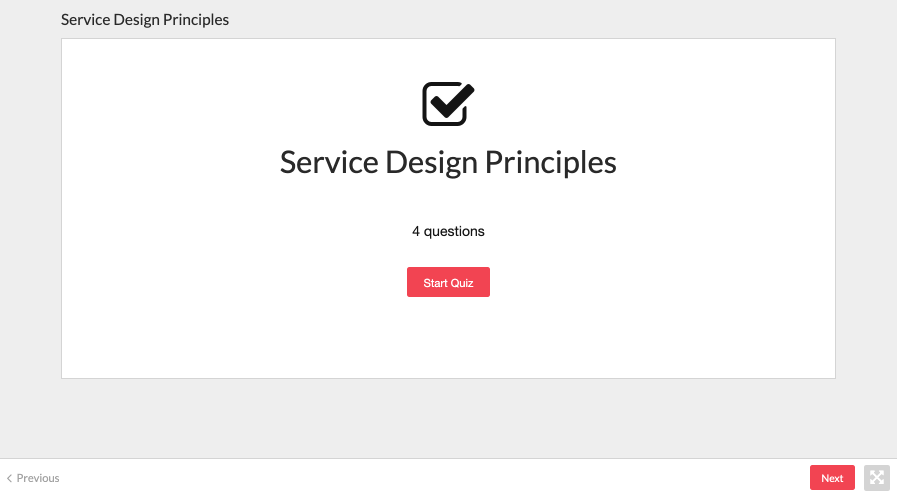Return to the Previous lesson

point(33,478)
